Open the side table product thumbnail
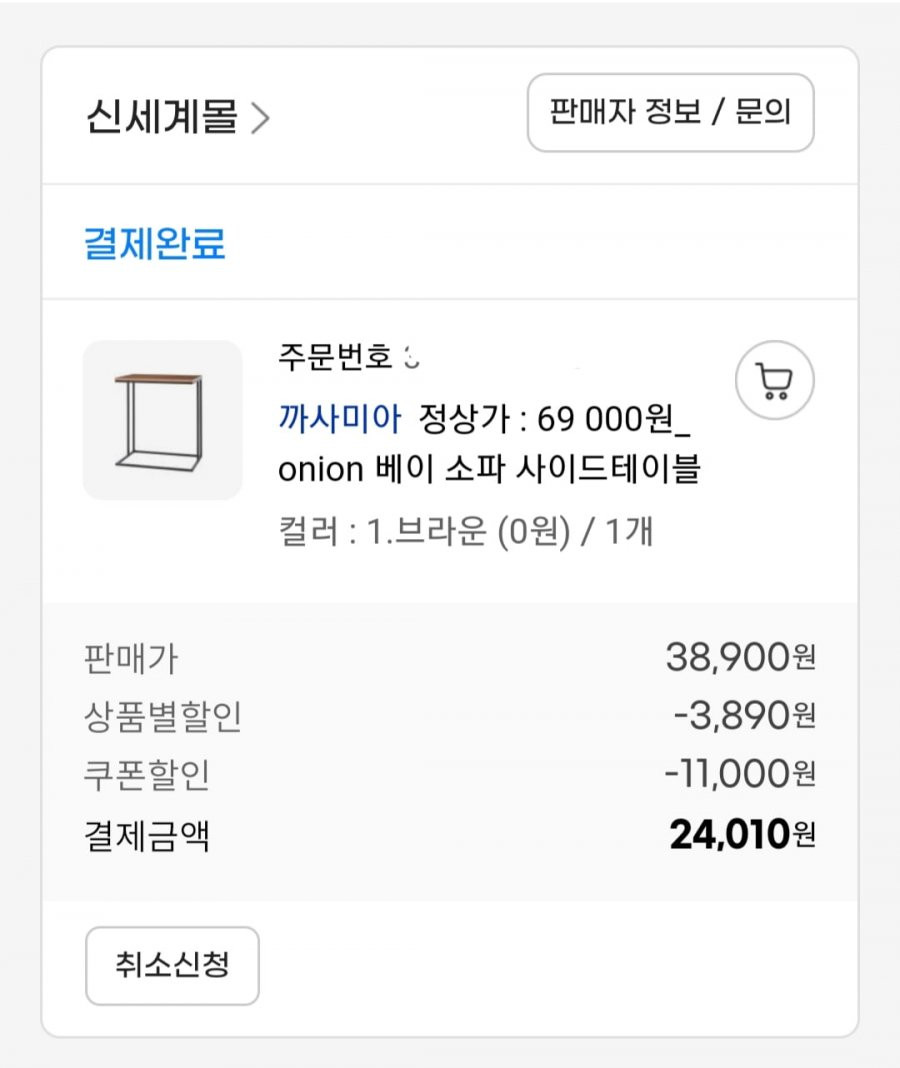 pyautogui.click(x=162, y=420)
